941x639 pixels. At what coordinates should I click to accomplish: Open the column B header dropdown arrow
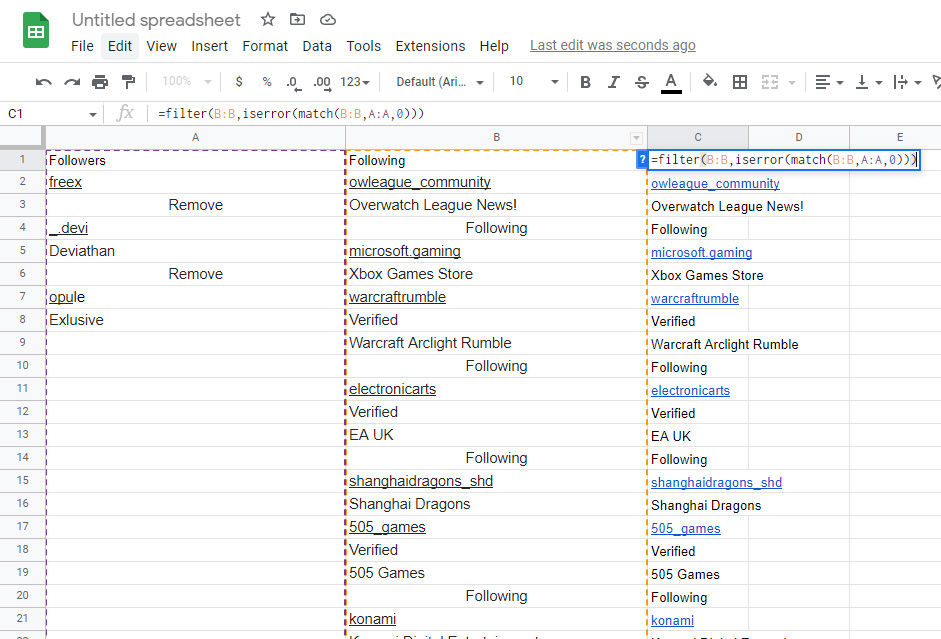click(636, 138)
